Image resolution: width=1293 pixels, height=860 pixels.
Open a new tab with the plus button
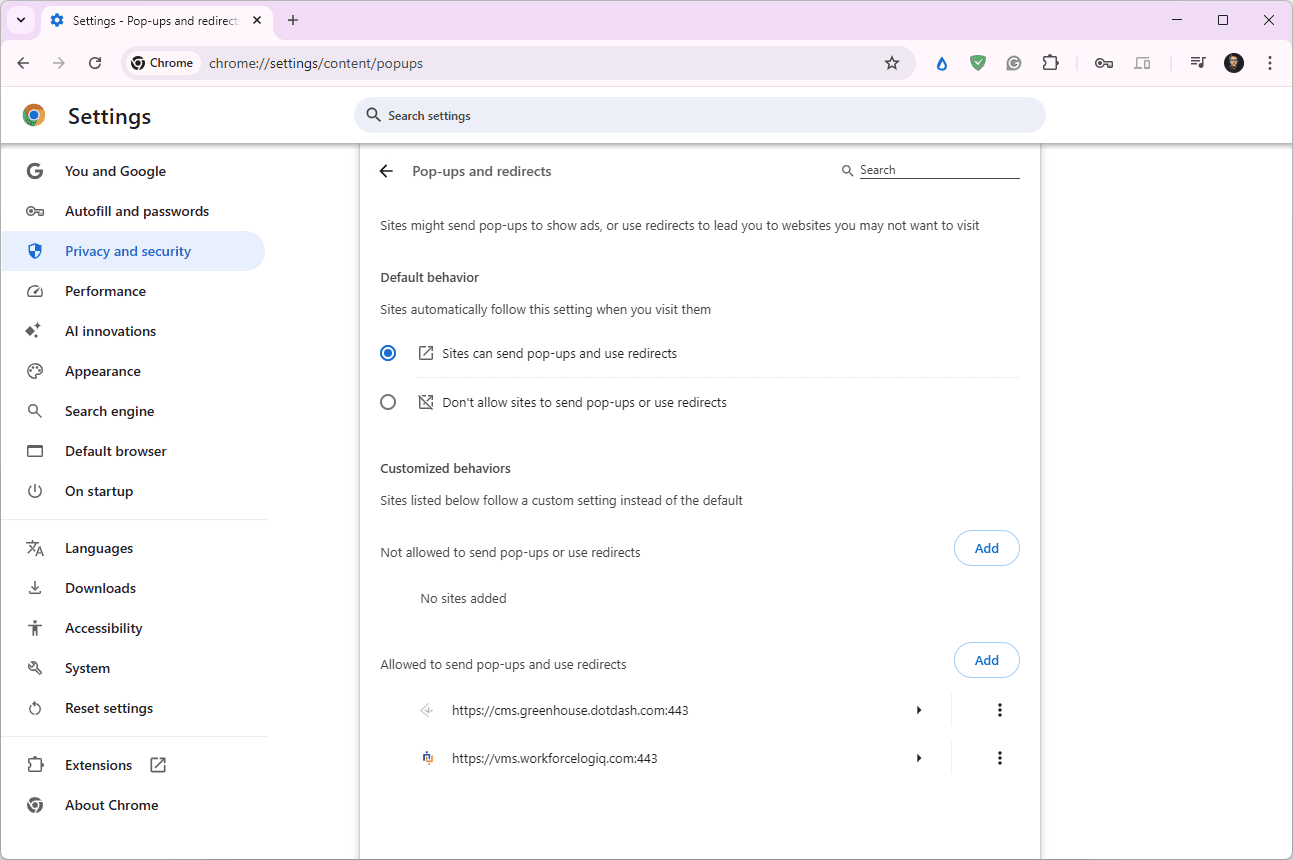(x=293, y=20)
